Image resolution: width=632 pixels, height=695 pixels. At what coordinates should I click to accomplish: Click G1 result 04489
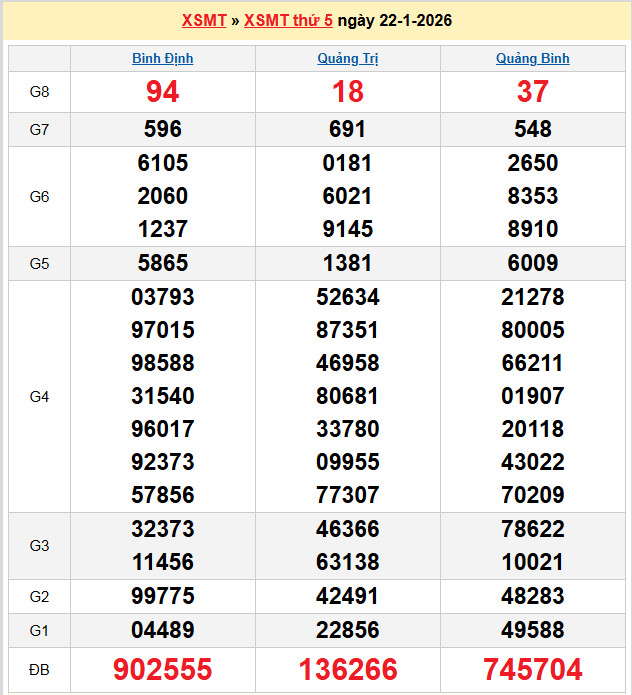[163, 630]
